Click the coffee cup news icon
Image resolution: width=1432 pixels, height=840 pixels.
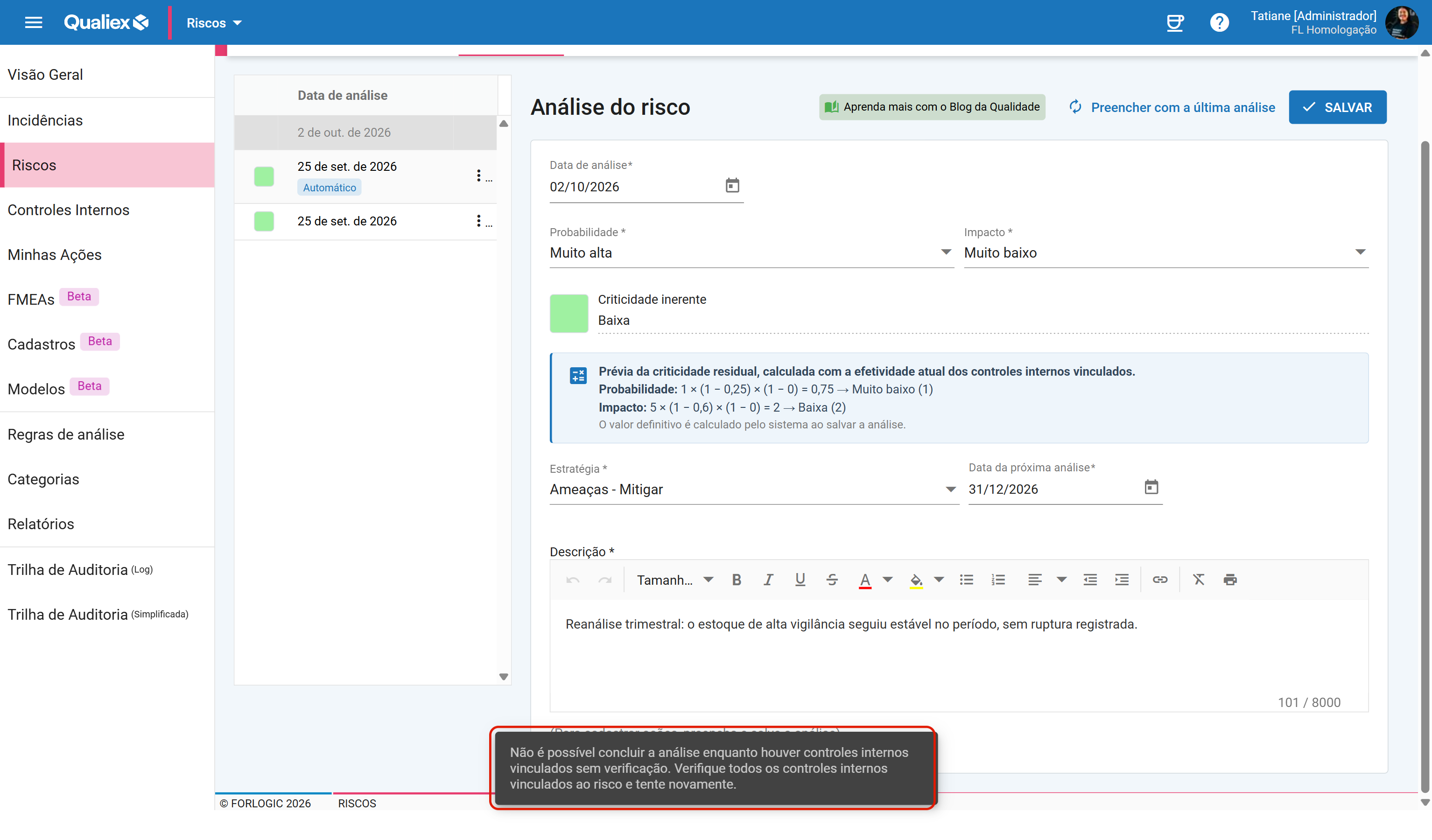1174,23
